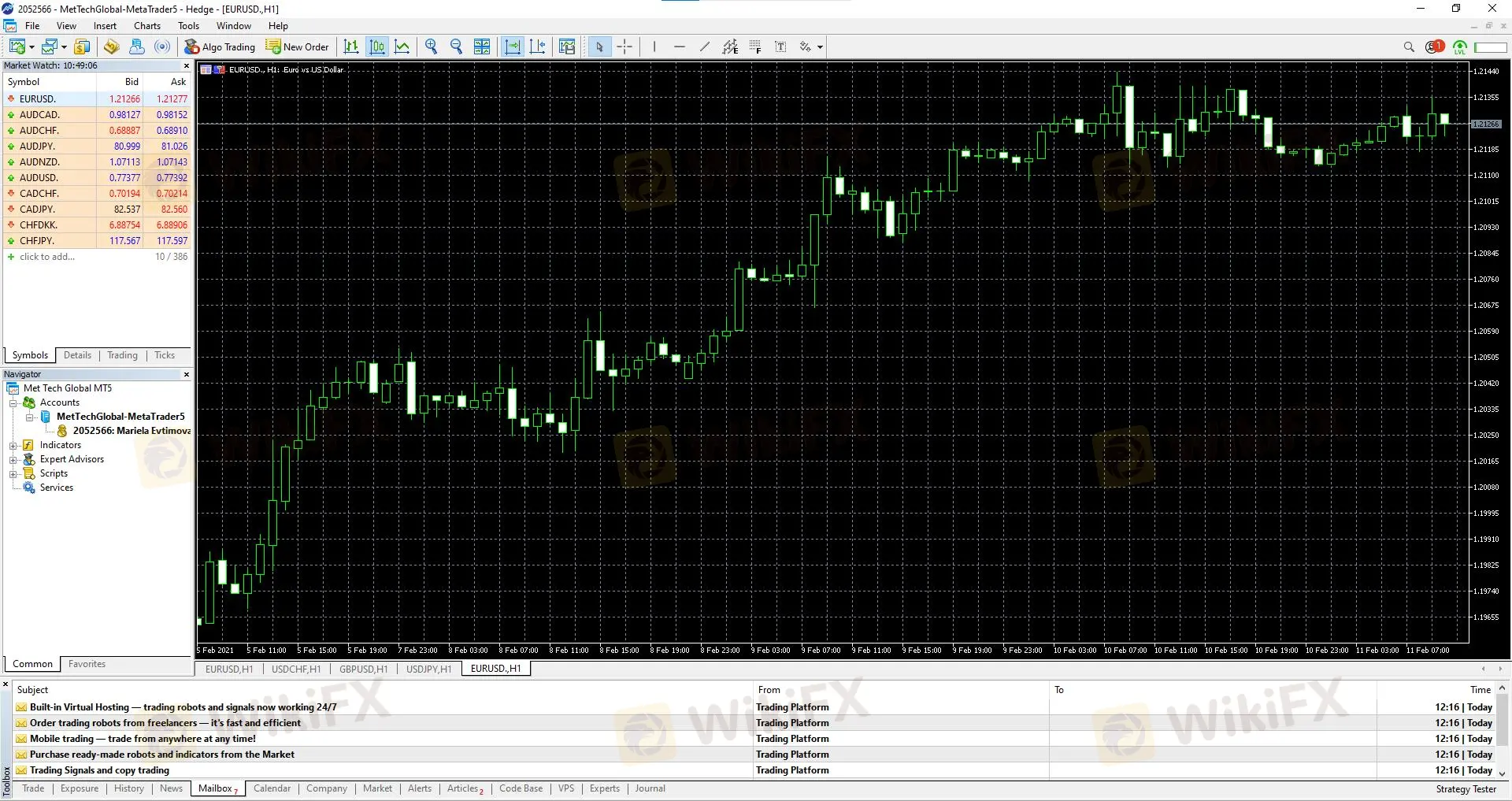The height and width of the screenshot is (801, 1512).
Task: Click the New Order button
Action: pos(298,47)
